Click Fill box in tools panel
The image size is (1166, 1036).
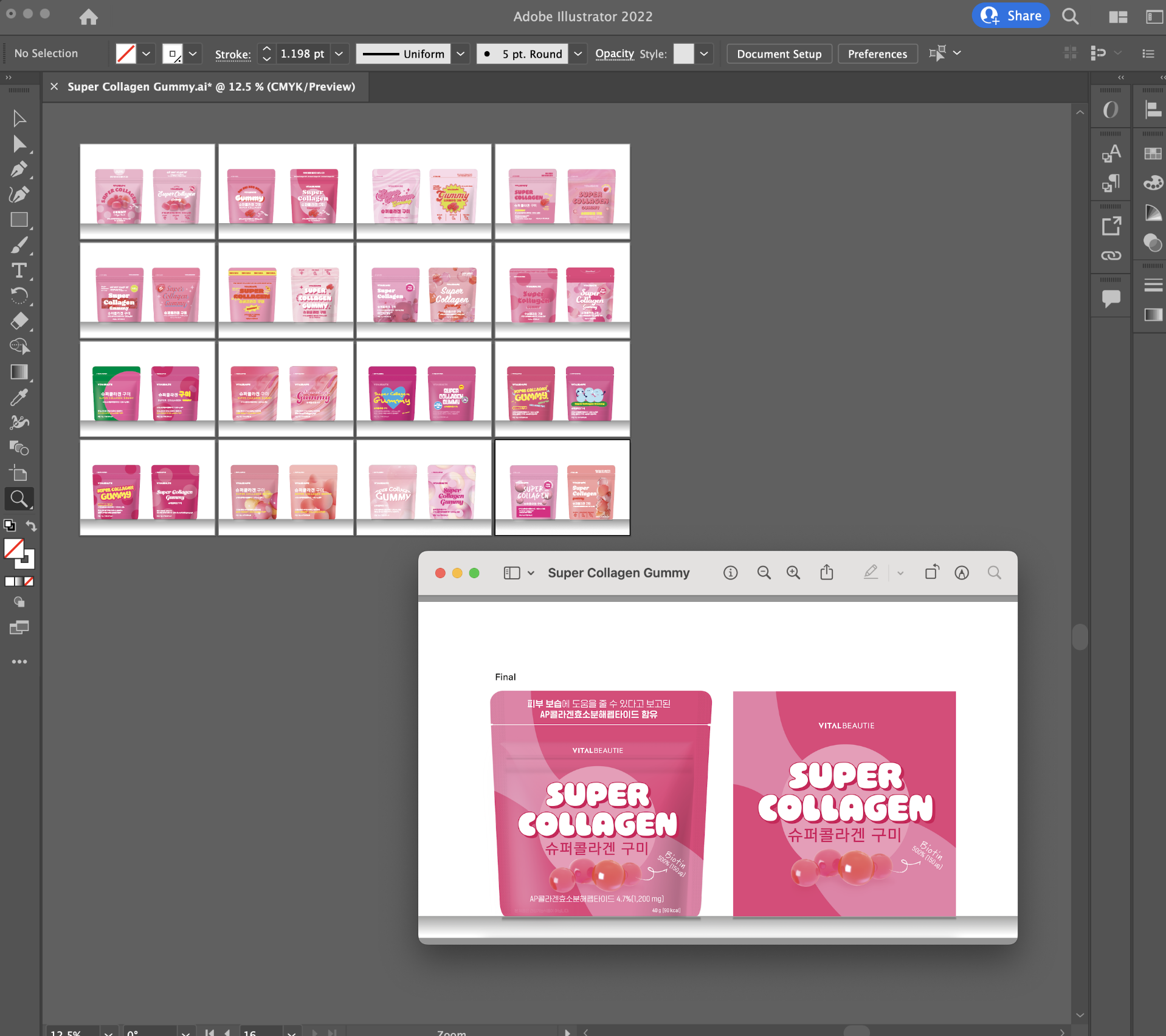tap(14, 549)
